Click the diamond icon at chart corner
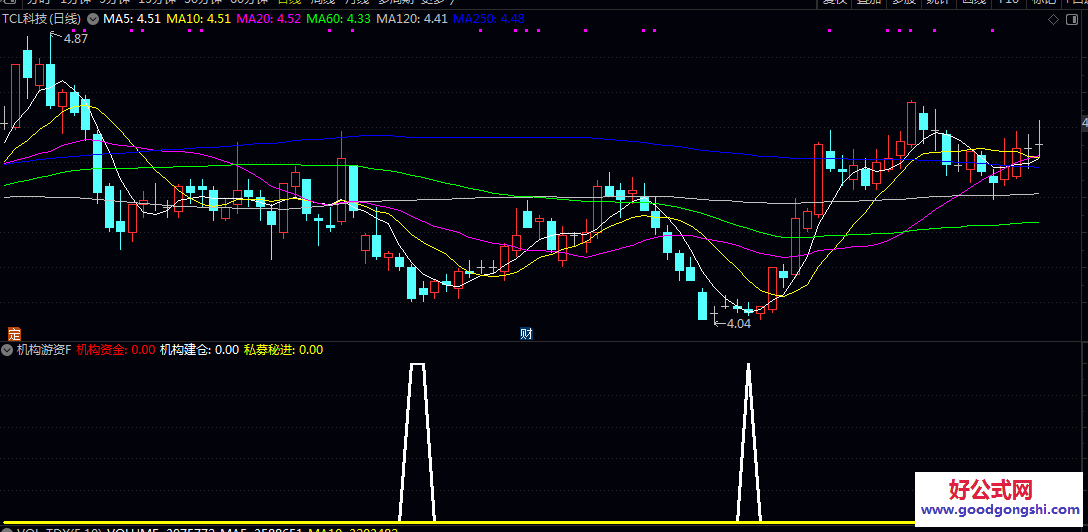 (x=1053, y=19)
